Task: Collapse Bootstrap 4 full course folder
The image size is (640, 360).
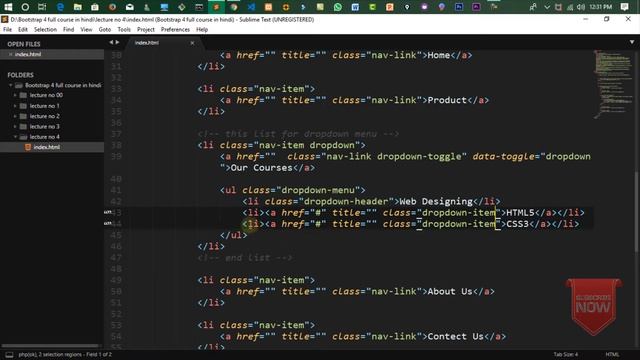Action: click(x=11, y=85)
